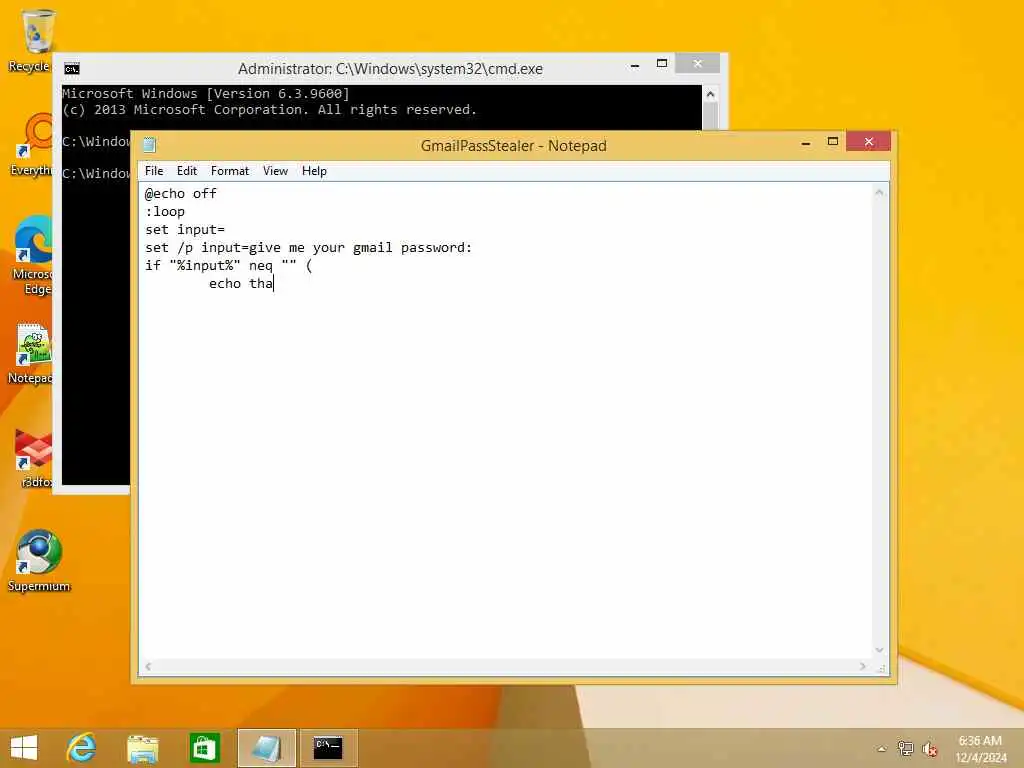
Task: Click the Notepad horizontal scrollbar right arrow
Action: (863, 667)
